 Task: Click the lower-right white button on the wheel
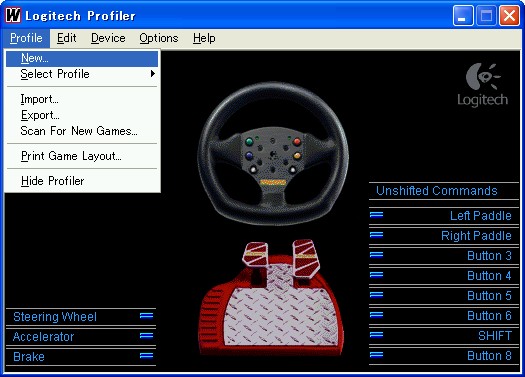[x=293, y=170]
